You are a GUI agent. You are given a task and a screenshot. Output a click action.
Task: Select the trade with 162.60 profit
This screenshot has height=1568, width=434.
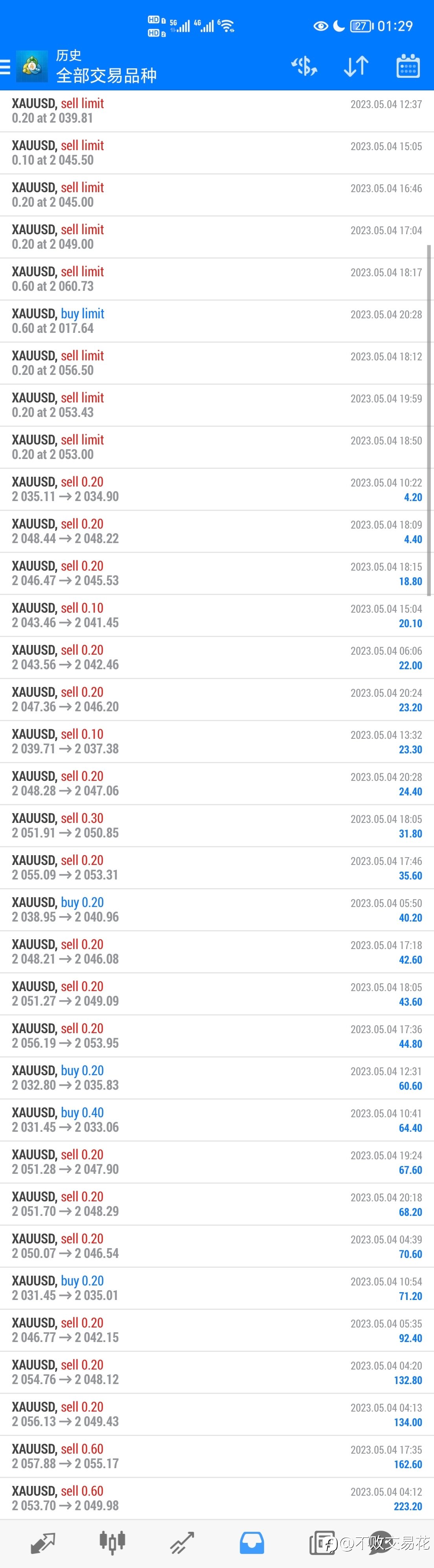pyautogui.click(x=217, y=1456)
